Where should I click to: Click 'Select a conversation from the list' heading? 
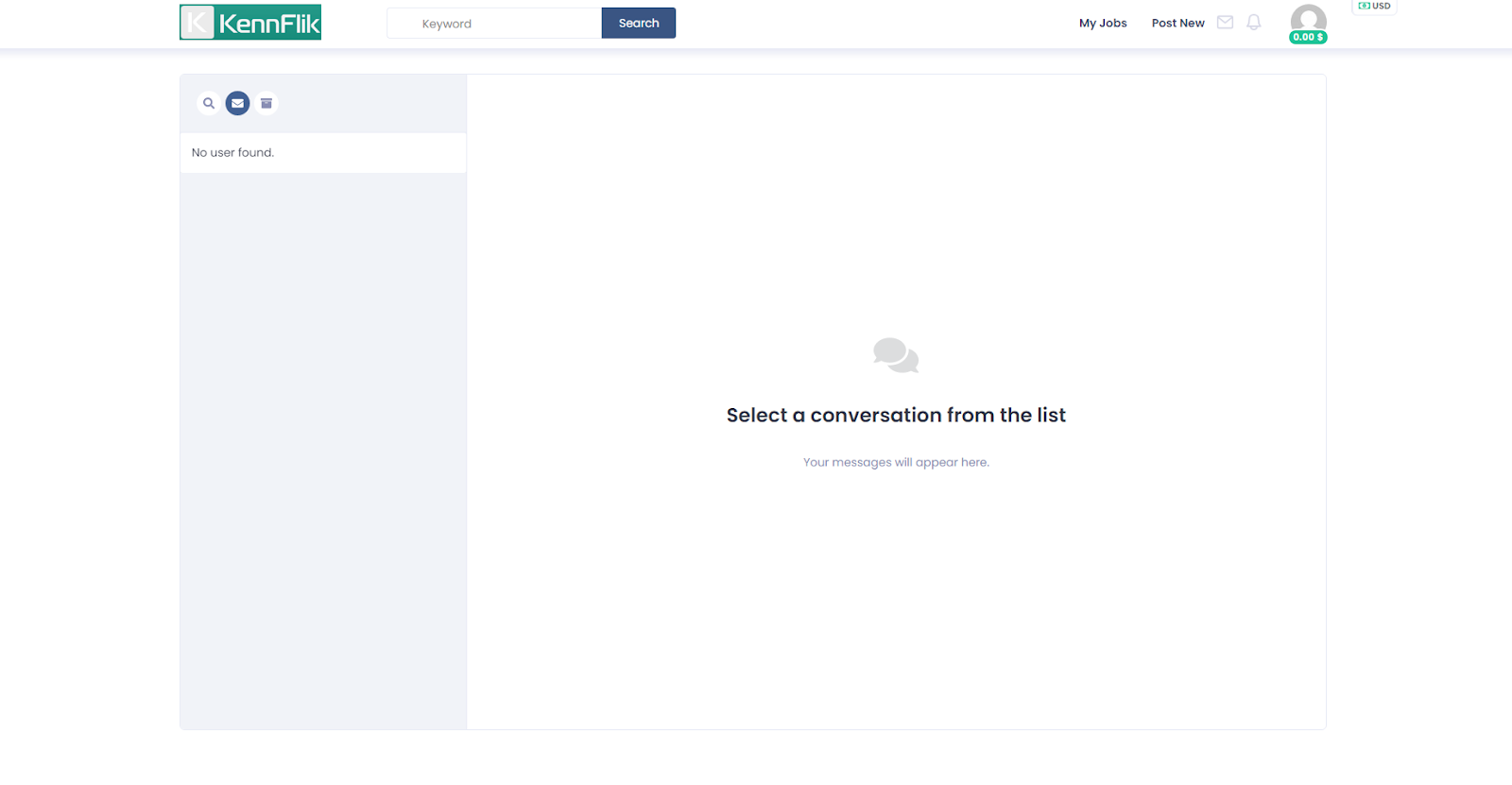coord(896,415)
